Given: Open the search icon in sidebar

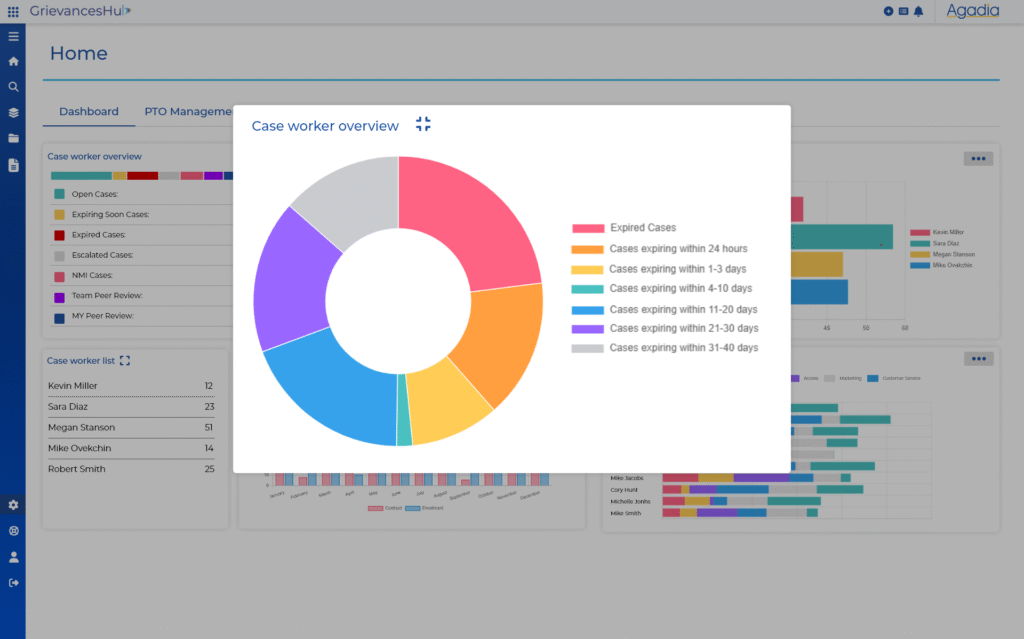Looking at the screenshot, I should pos(13,87).
